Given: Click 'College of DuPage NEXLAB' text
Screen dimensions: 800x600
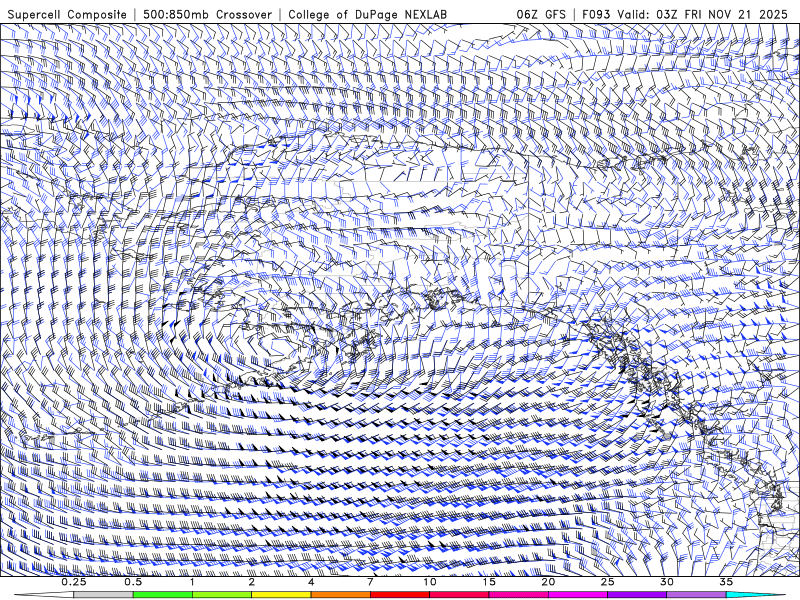Looking at the screenshot, I should pyautogui.click(x=367, y=14).
